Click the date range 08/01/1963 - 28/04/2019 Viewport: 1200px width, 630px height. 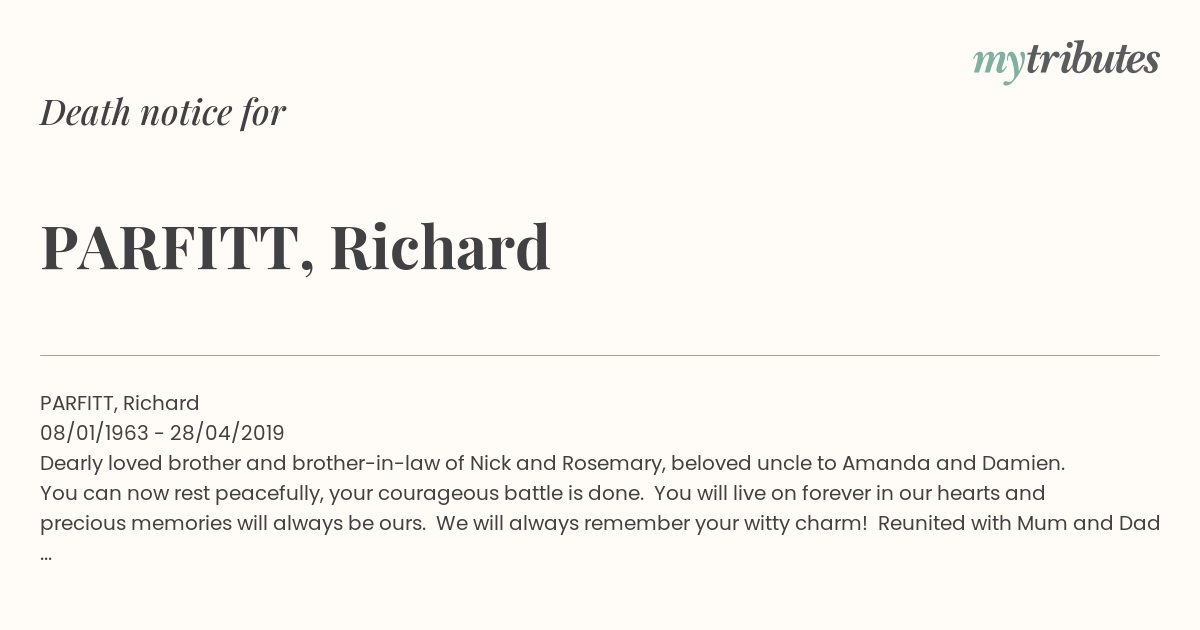click(x=162, y=433)
